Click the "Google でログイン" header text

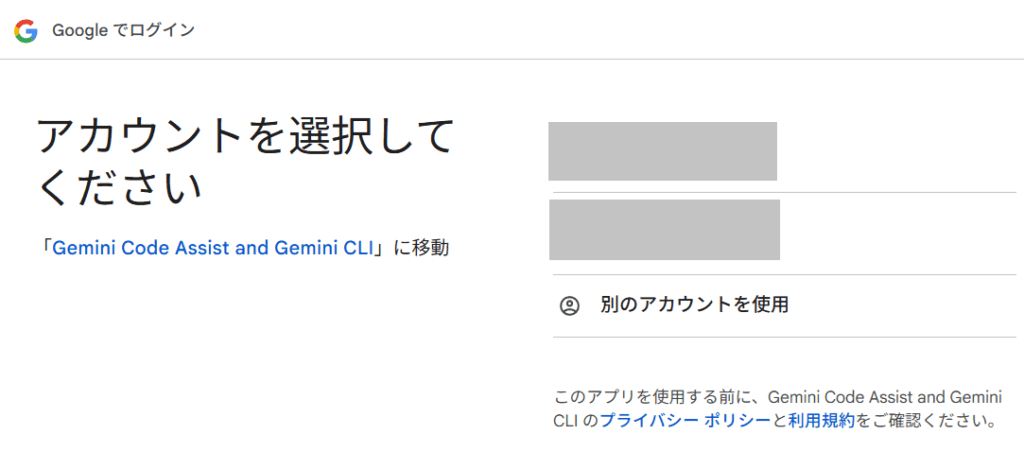(123, 31)
